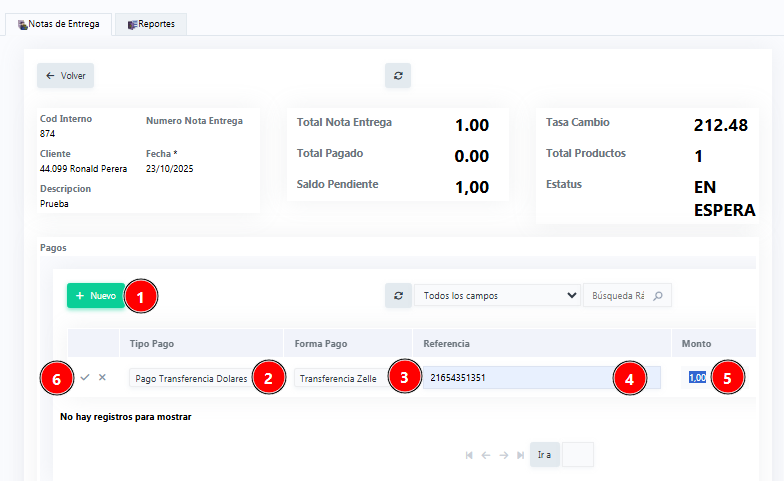784x481 pixels.
Task: Switch to the Reportes tab
Action: click(150, 24)
